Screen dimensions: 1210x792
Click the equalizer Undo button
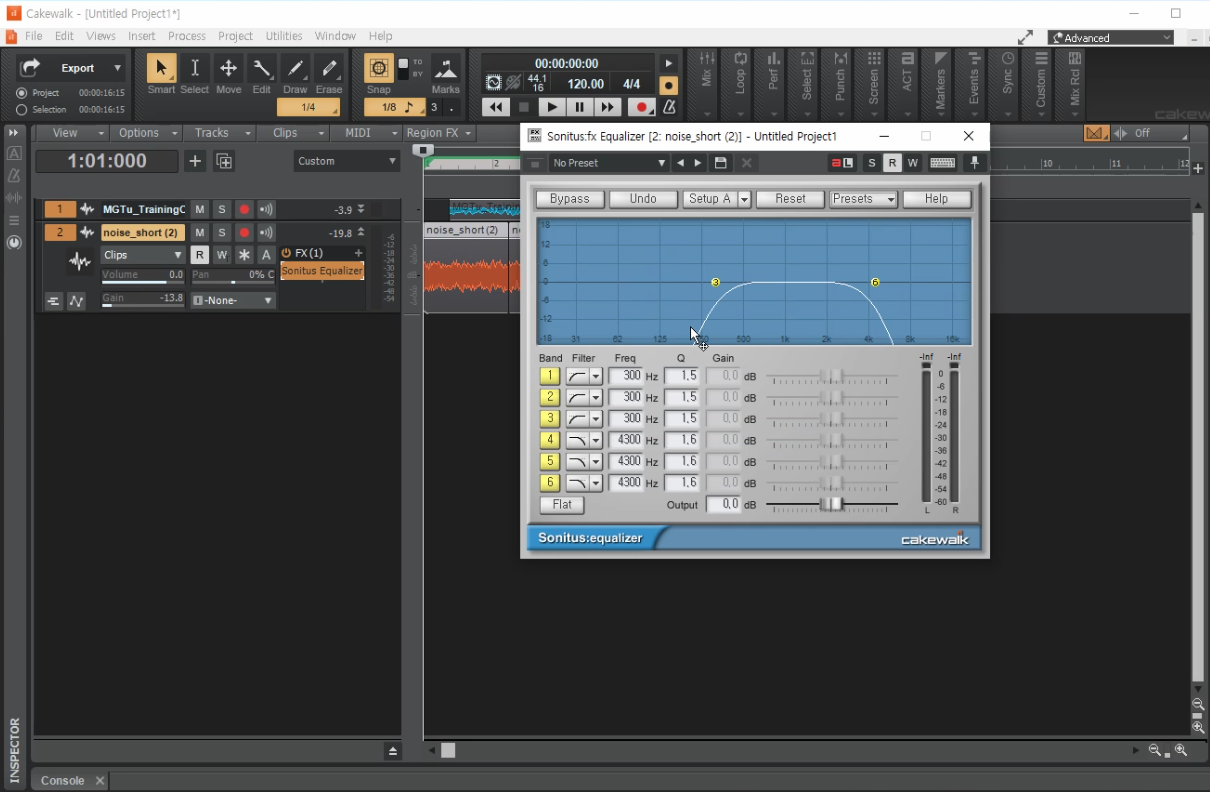[x=643, y=199]
